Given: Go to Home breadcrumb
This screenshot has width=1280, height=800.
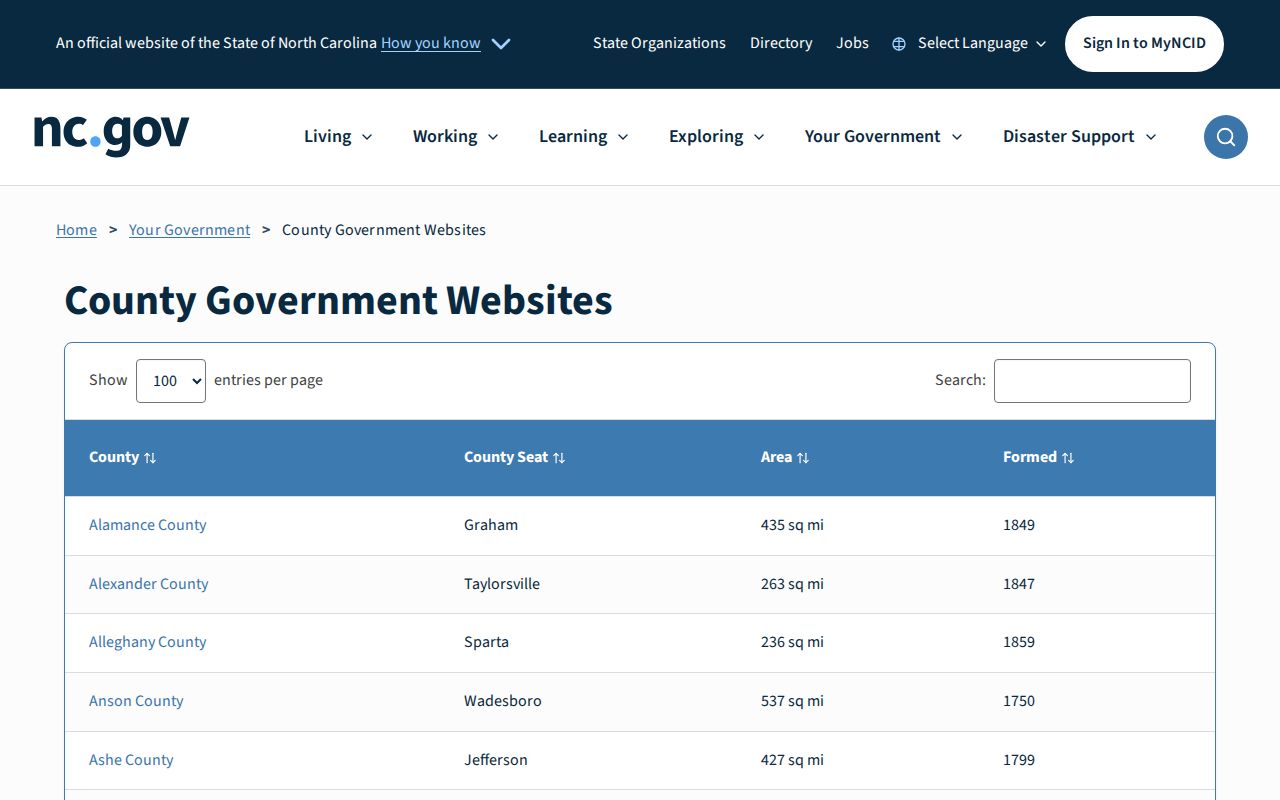Looking at the screenshot, I should (76, 230).
